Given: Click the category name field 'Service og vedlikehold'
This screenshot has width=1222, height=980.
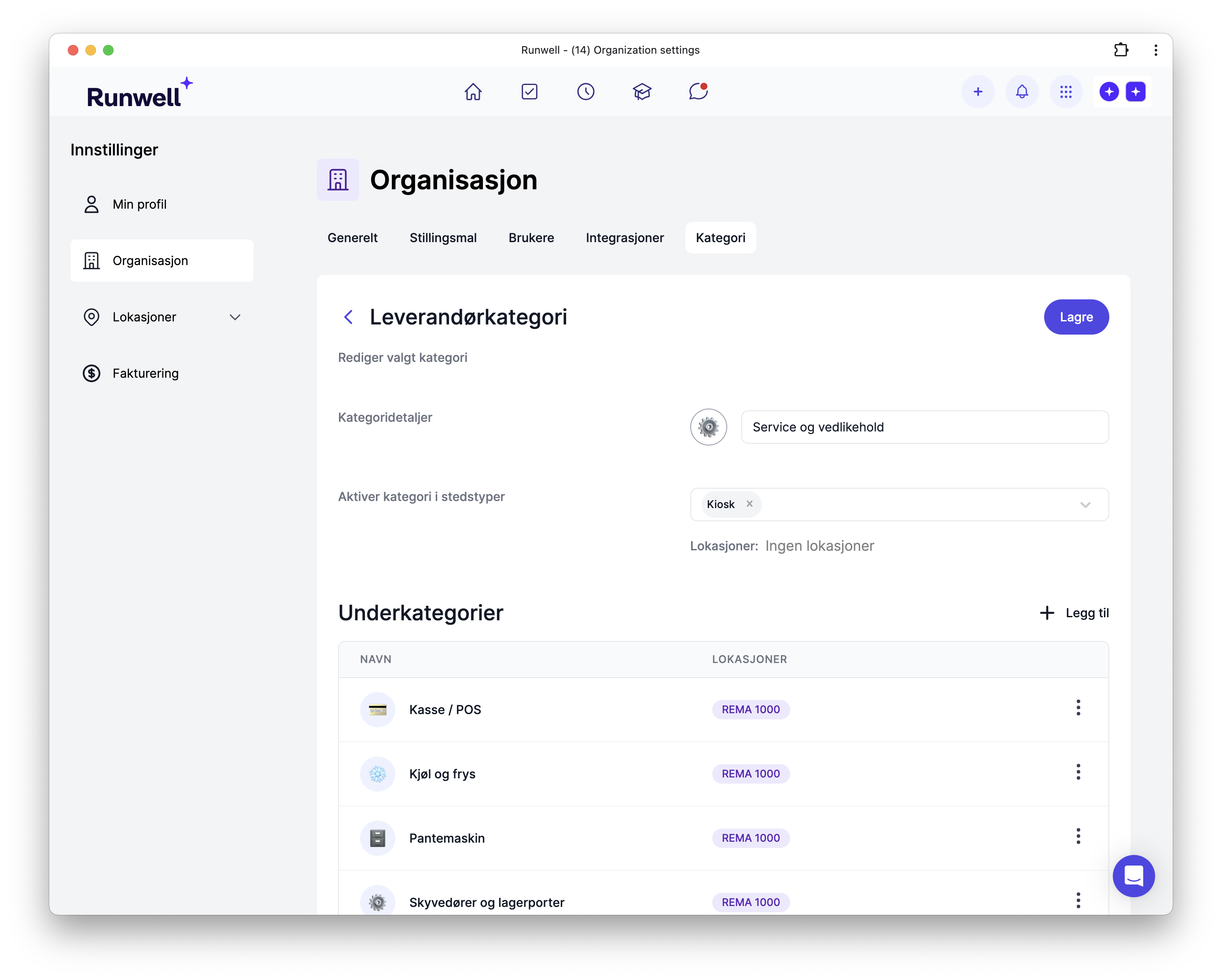Looking at the screenshot, I should pos(924,427).
